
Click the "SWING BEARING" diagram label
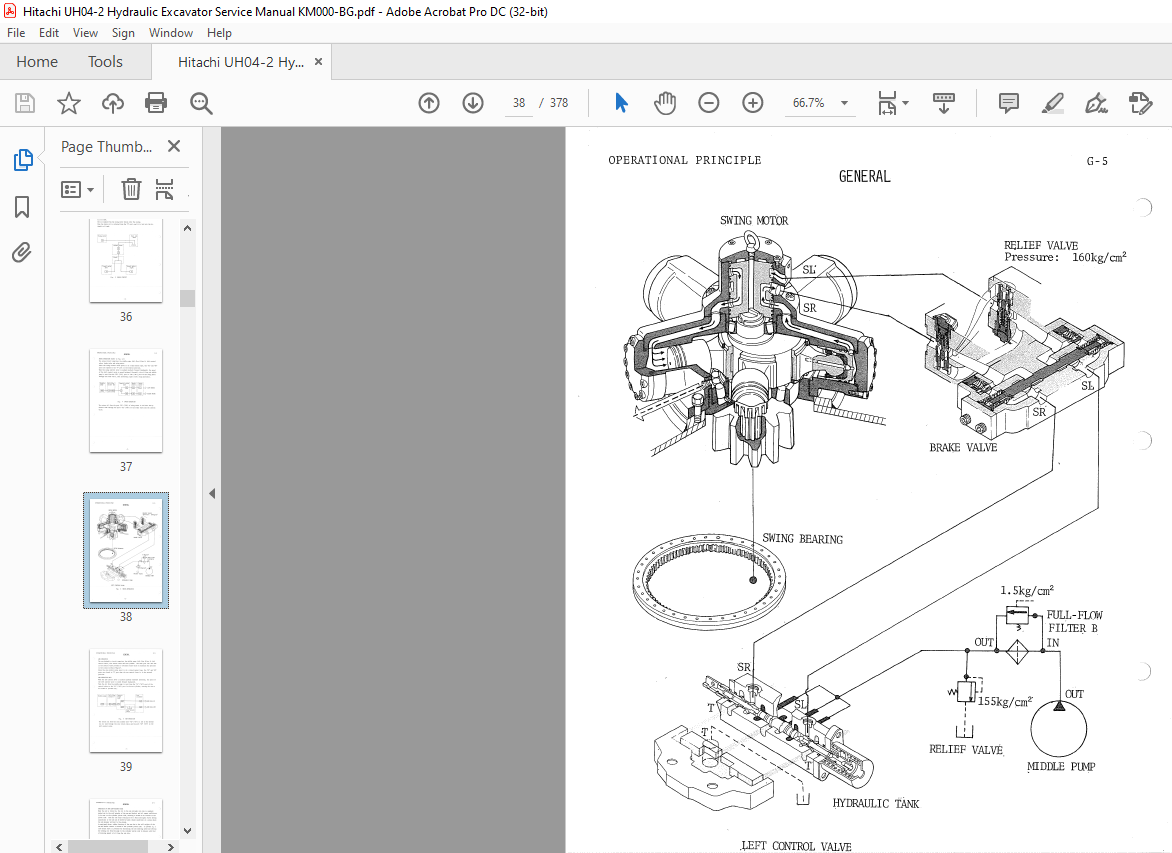point(802,539)
